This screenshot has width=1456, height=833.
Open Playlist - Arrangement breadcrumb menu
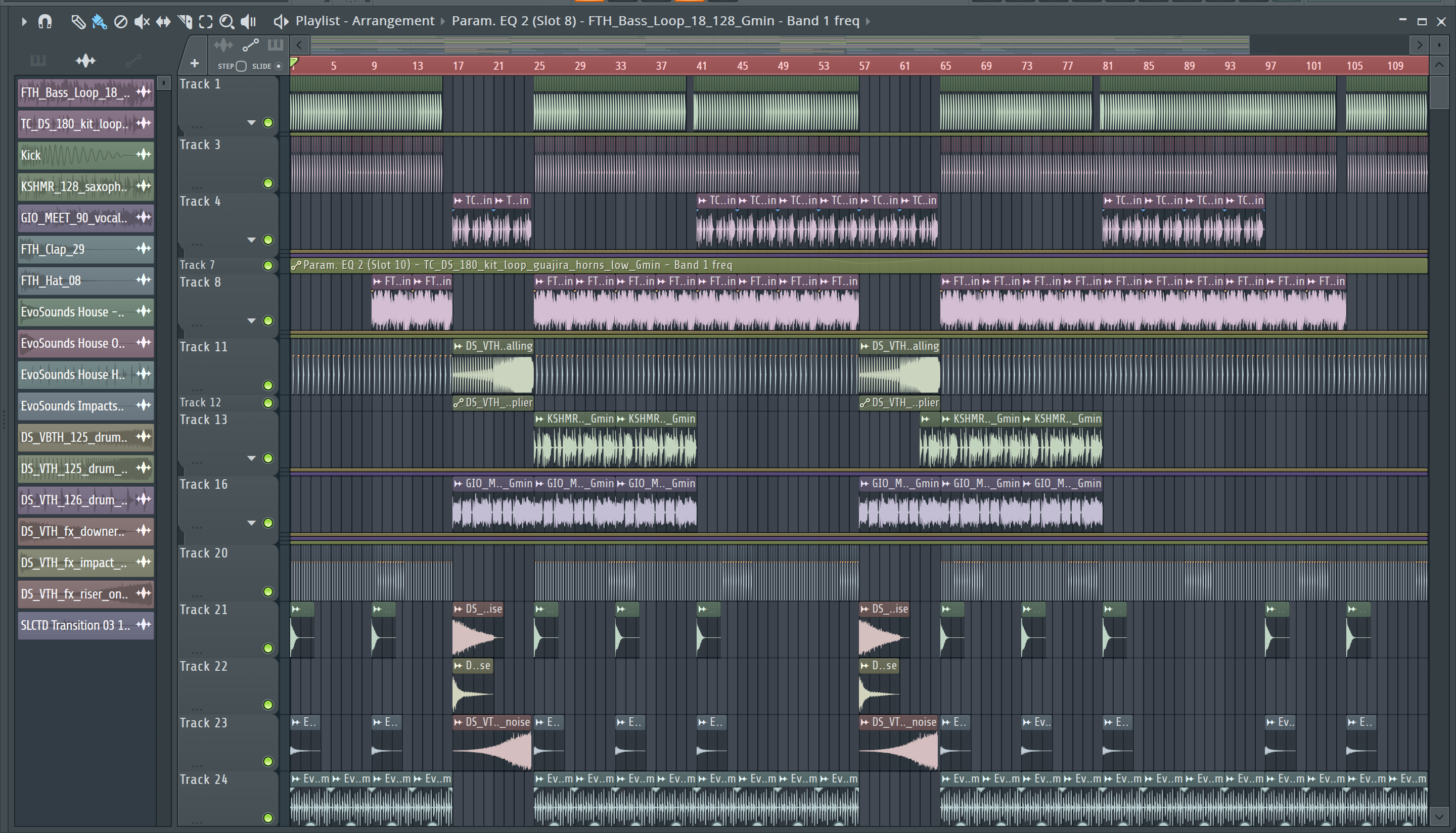coord(365,21)
